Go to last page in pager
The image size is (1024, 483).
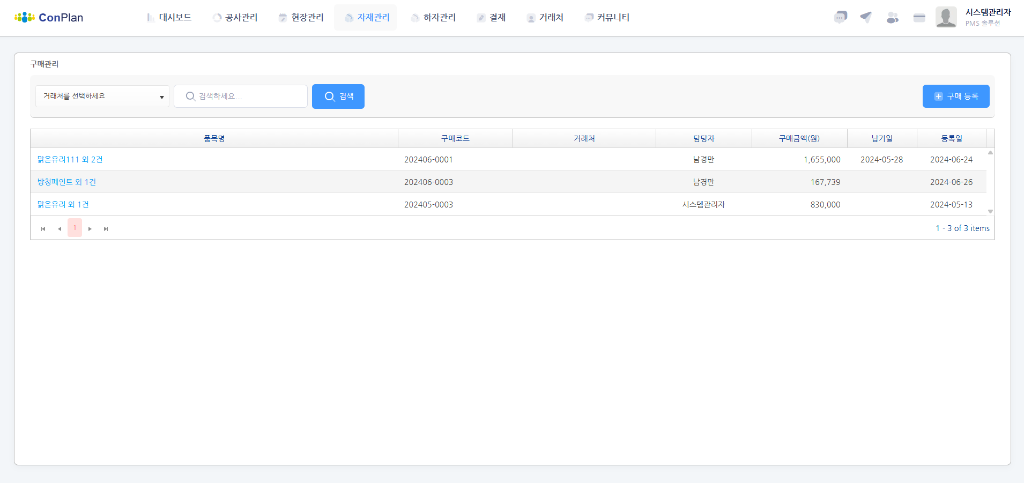click(106, 228)
